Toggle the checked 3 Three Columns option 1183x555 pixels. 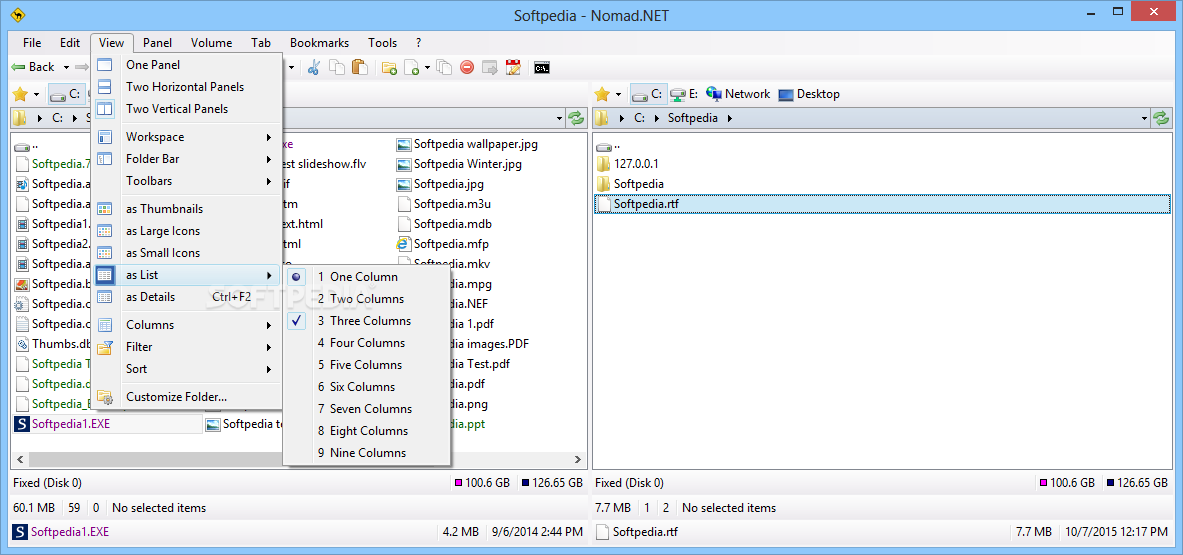[367, 320]
